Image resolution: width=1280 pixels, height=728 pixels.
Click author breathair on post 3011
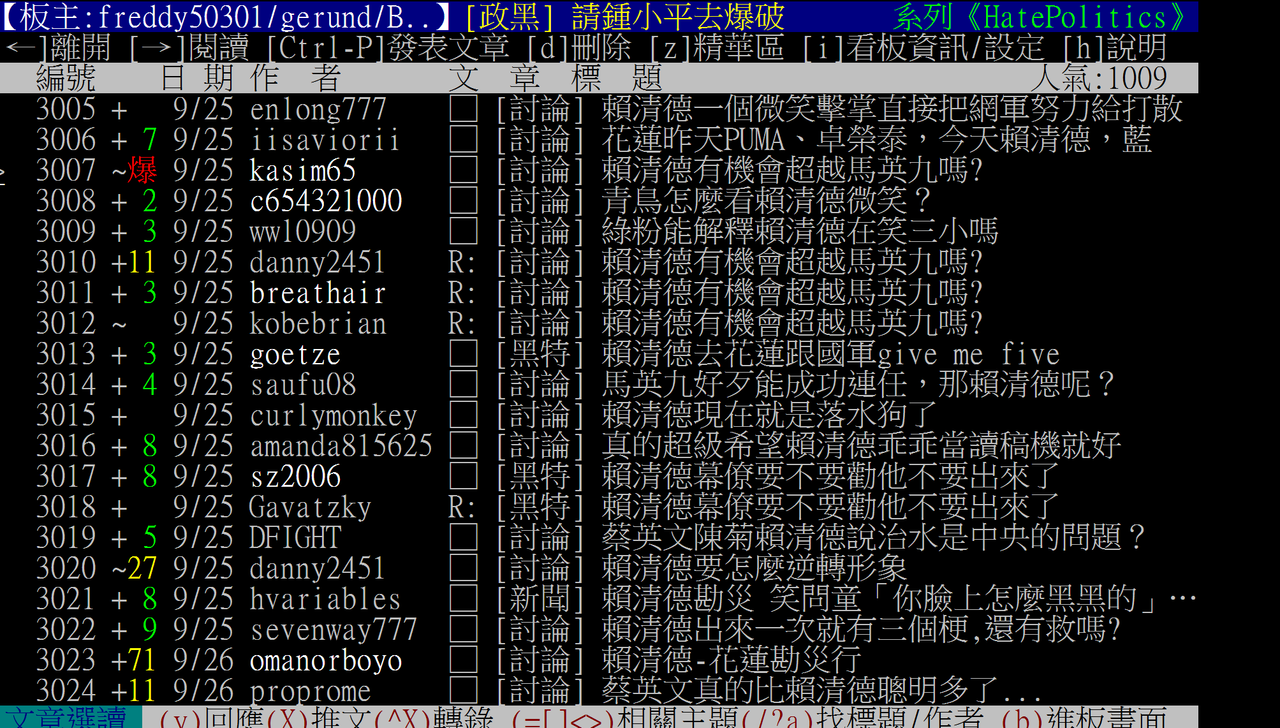click(318, 293)
